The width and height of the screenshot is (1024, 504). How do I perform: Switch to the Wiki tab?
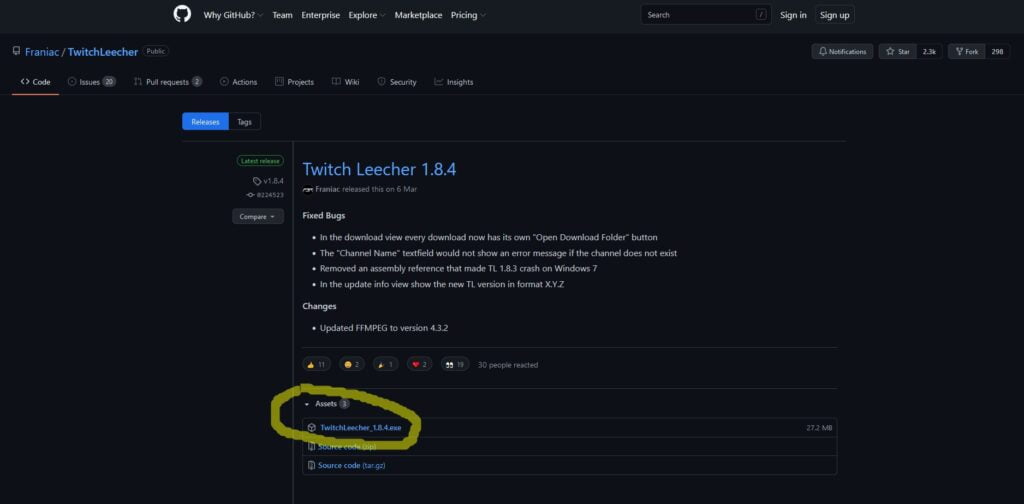(x=345, y=82)
